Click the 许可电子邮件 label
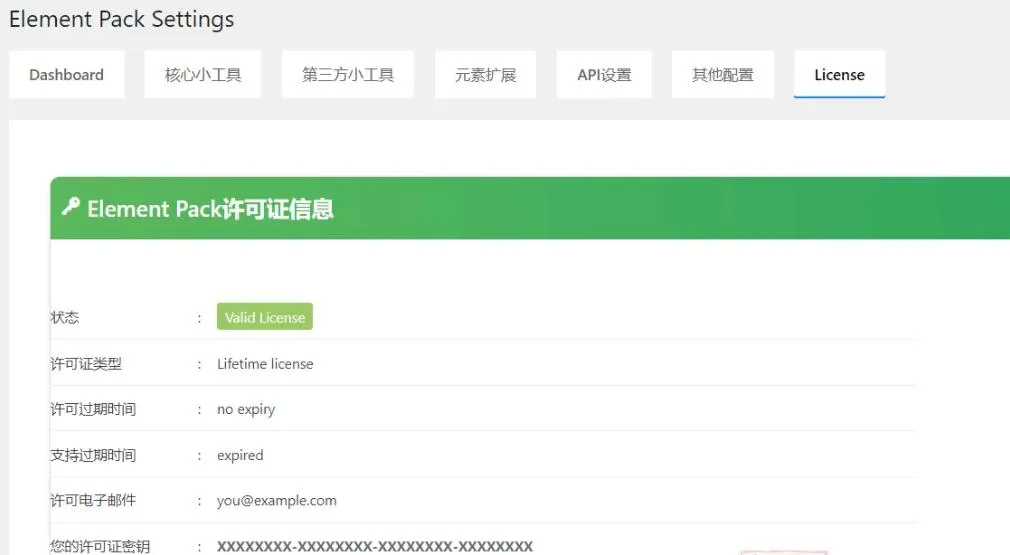1010x555 pixels. (x=93, y=500)
